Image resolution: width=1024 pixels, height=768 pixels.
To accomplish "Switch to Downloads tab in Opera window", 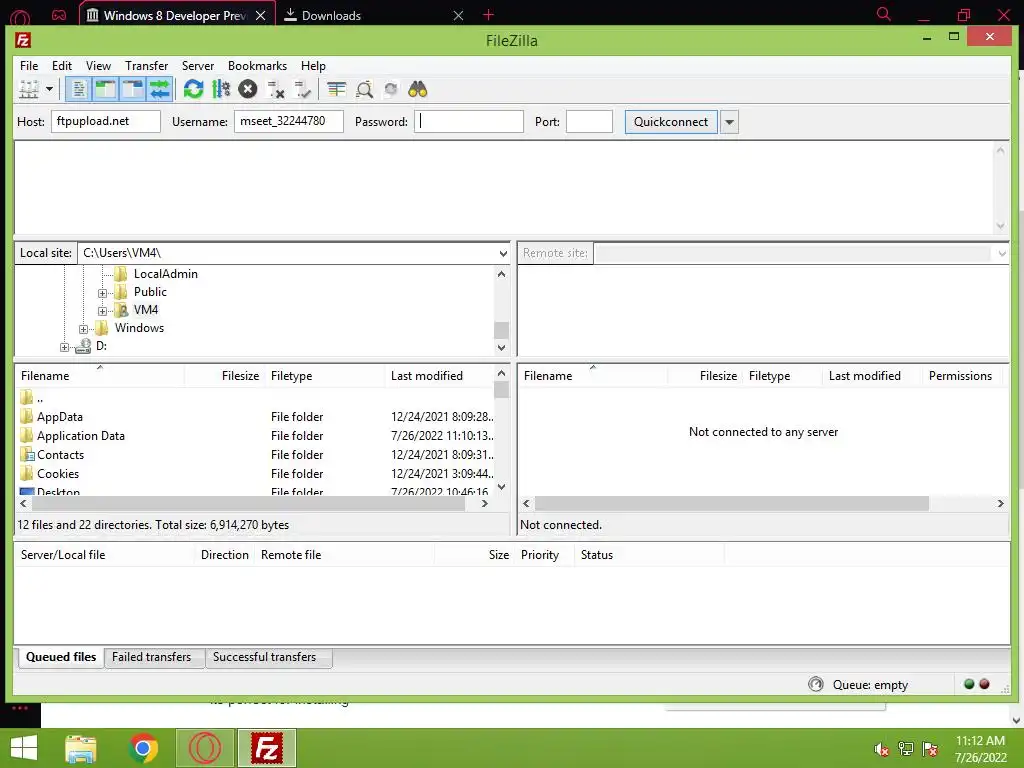I will pyautogui.click(x=374, y=15).
